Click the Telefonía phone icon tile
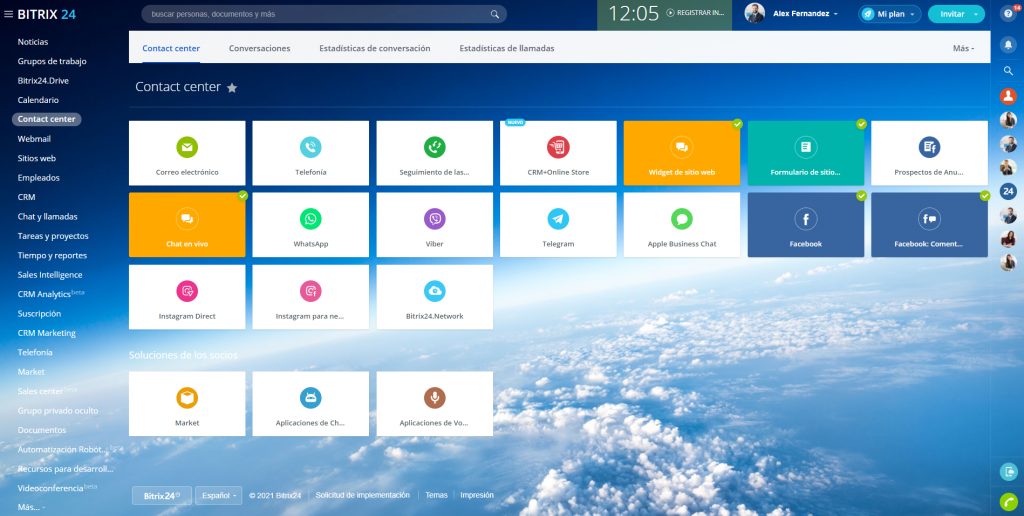1024x516 pixels. [x=310, y=153]
